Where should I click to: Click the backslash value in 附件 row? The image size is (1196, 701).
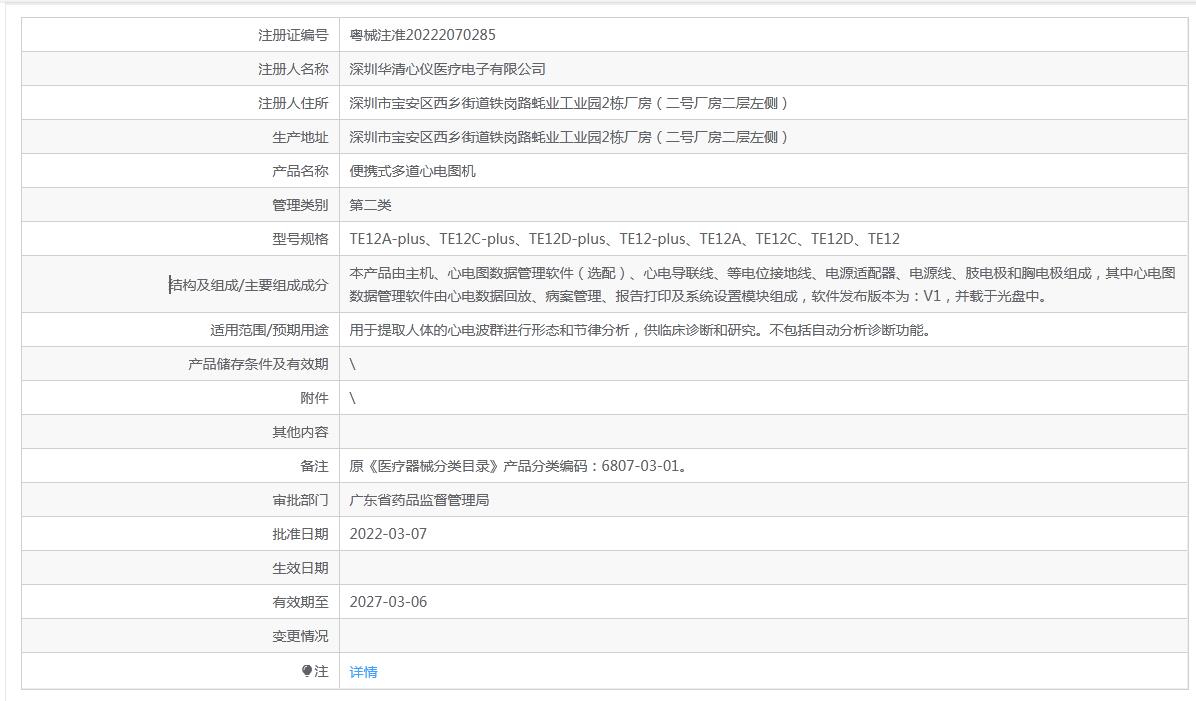click(x=352, y=398)
